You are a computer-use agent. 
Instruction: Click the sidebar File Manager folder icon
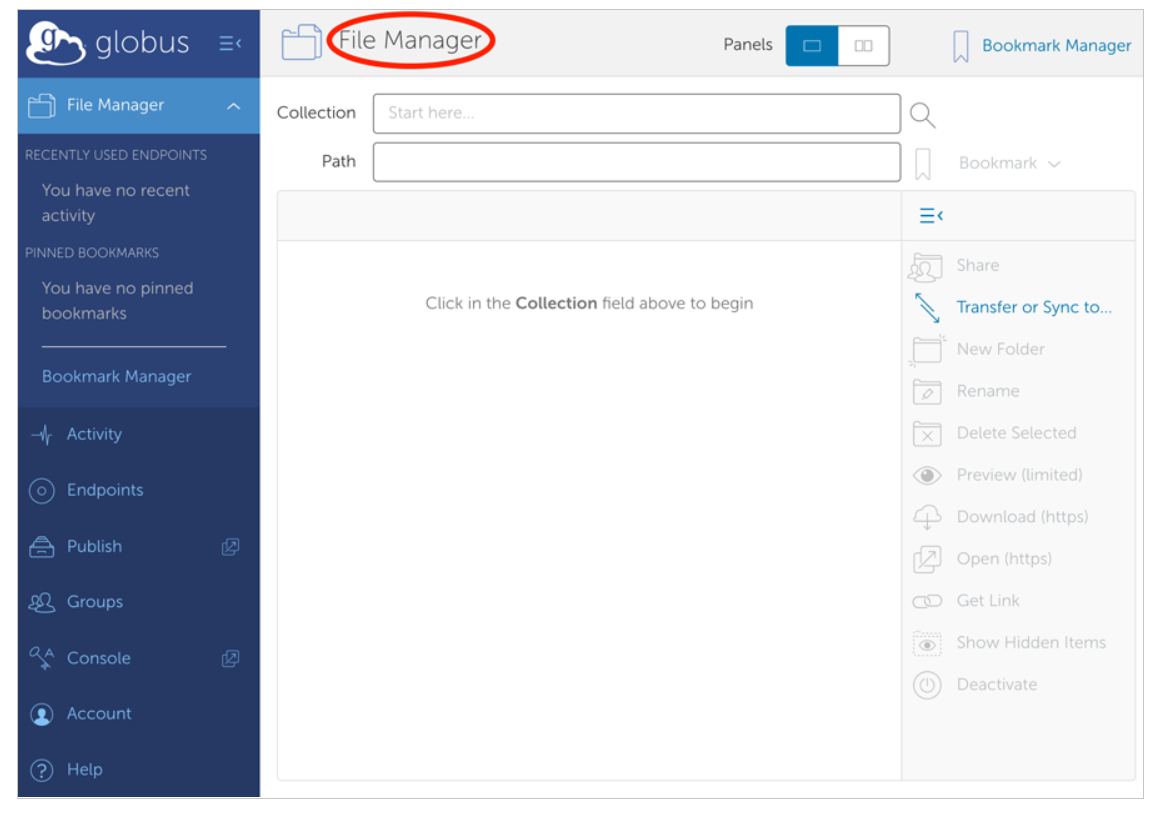pyautogui.click(x=42, y=106)
